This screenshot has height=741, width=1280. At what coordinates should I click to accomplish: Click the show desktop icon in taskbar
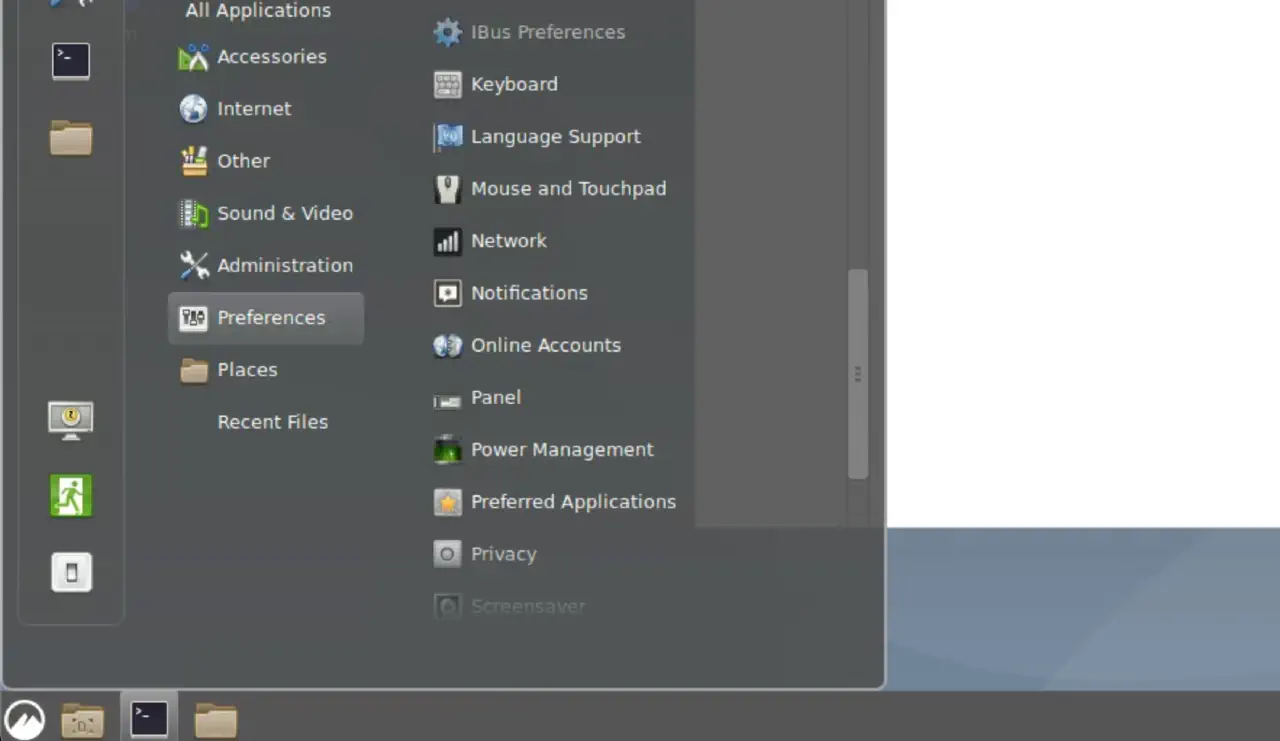[x=83, y=719]
